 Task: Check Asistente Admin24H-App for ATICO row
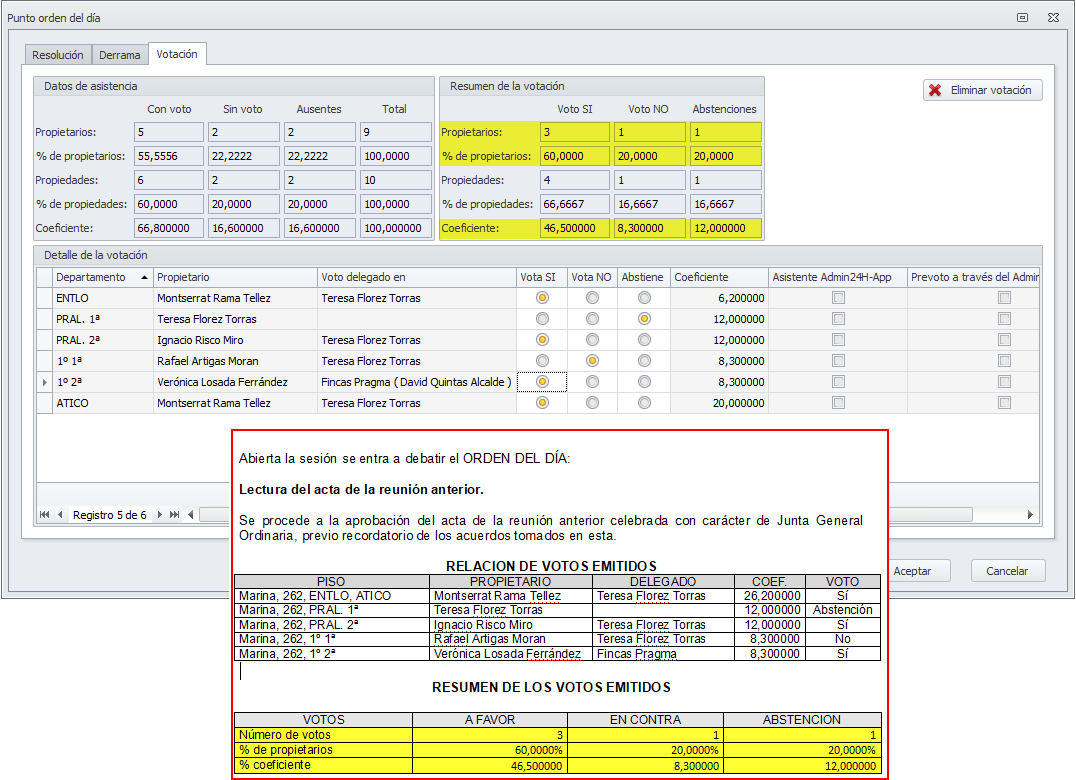click(838, 403)
